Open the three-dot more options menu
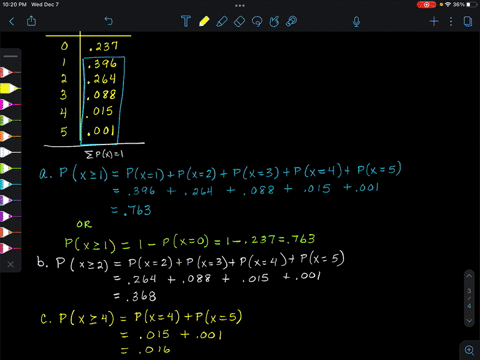Screen dimensions: 480x360 451,22
